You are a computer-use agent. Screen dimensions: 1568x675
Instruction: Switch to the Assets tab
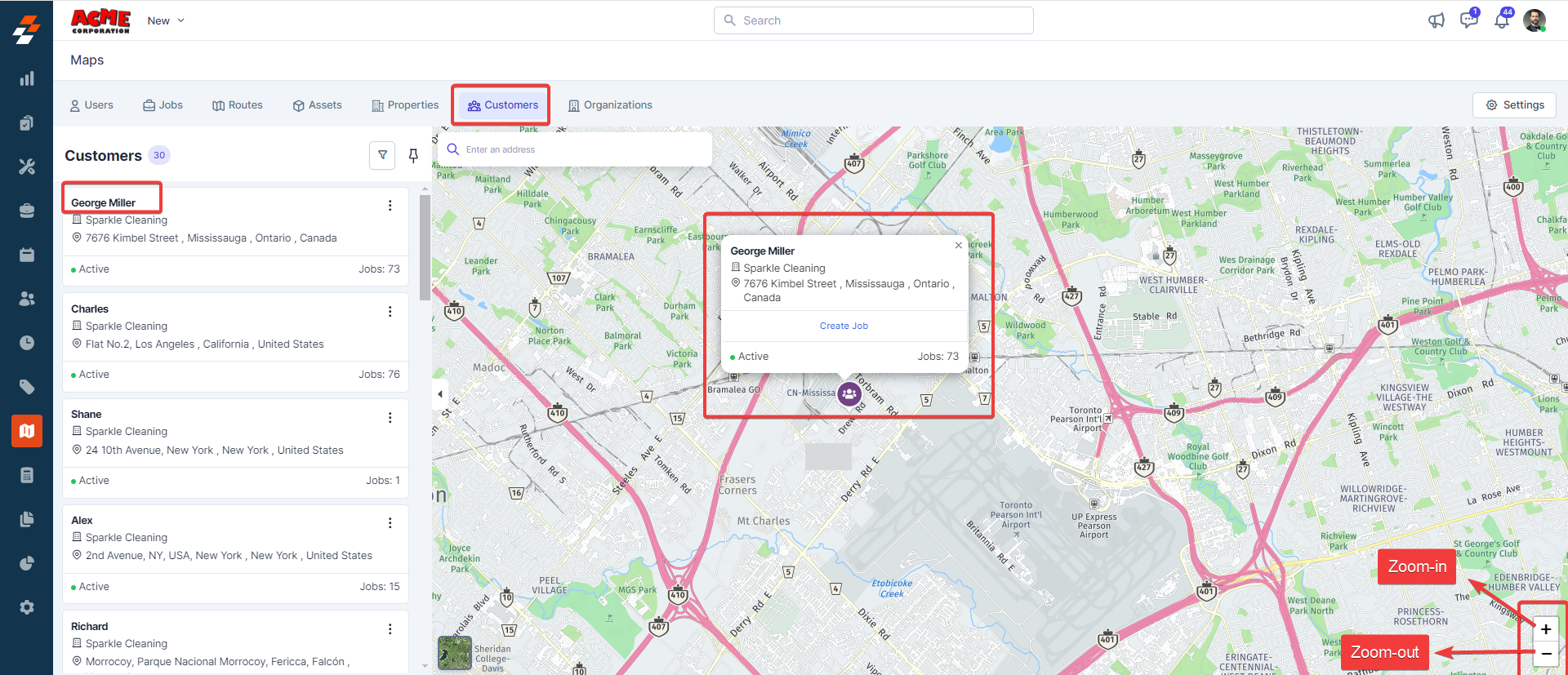coord(317,105)
